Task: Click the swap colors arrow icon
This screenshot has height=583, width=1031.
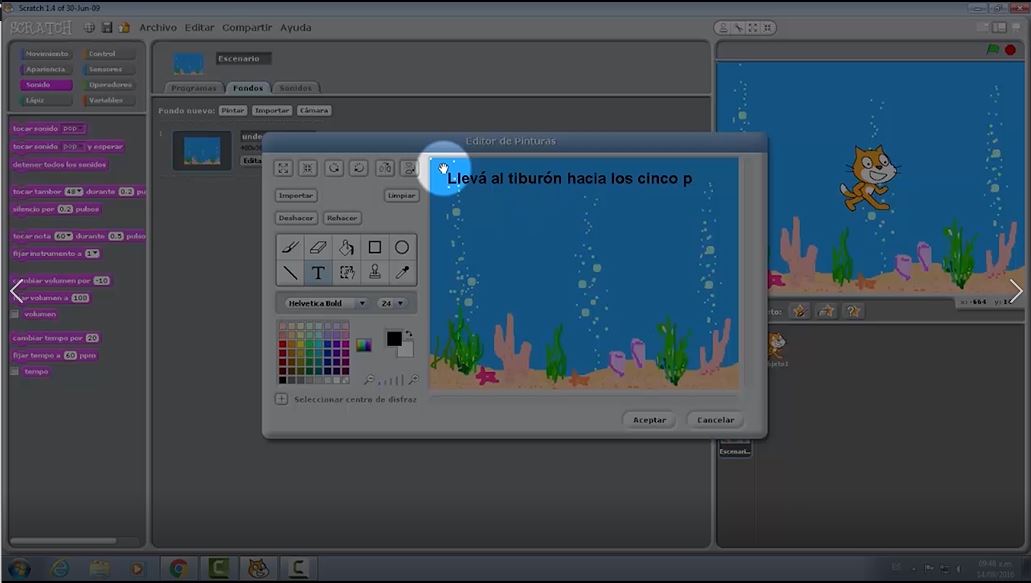Action: coord(409,335)
